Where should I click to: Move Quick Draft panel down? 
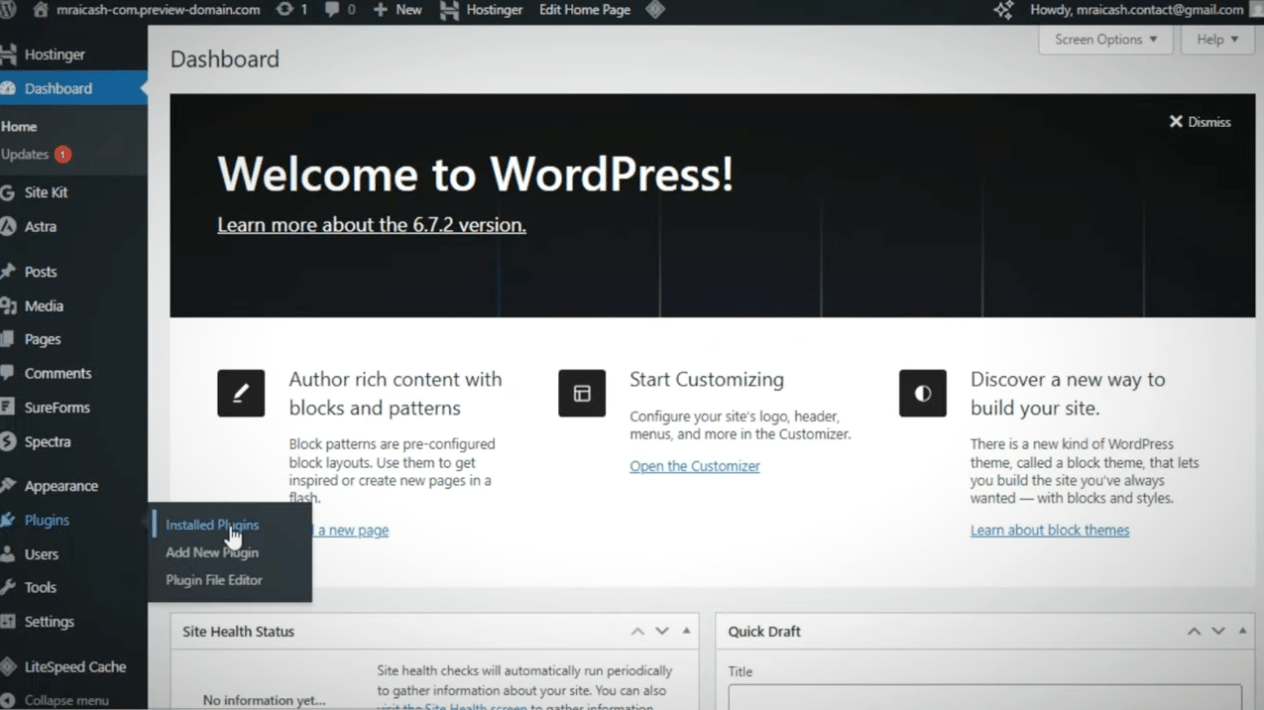[1218, 631]
